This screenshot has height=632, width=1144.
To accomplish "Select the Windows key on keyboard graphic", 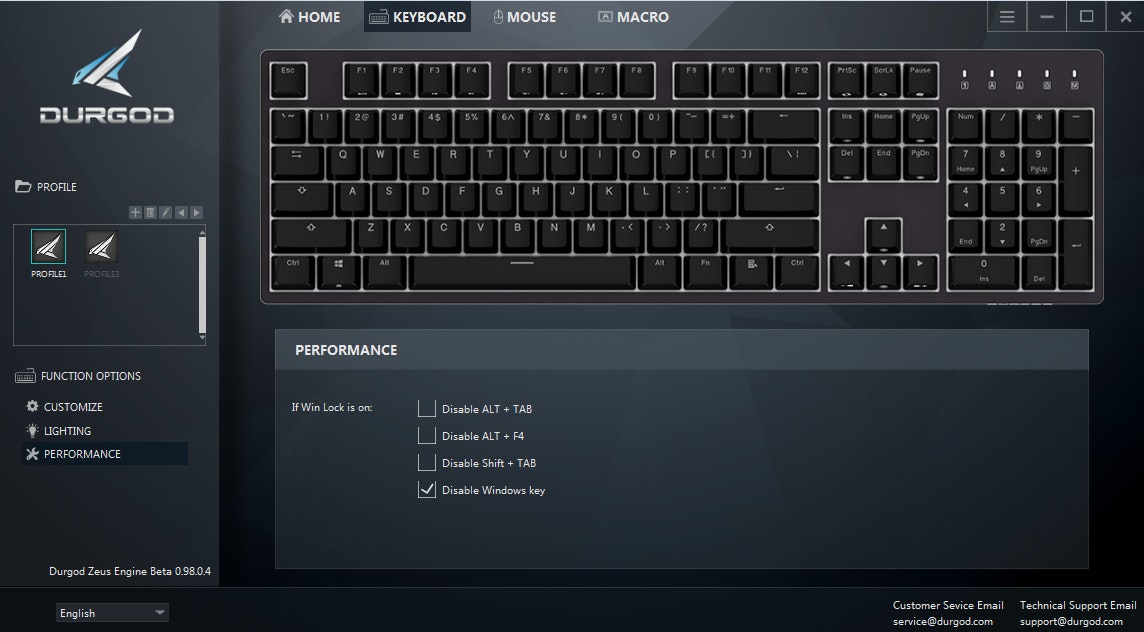I will 339,271.
